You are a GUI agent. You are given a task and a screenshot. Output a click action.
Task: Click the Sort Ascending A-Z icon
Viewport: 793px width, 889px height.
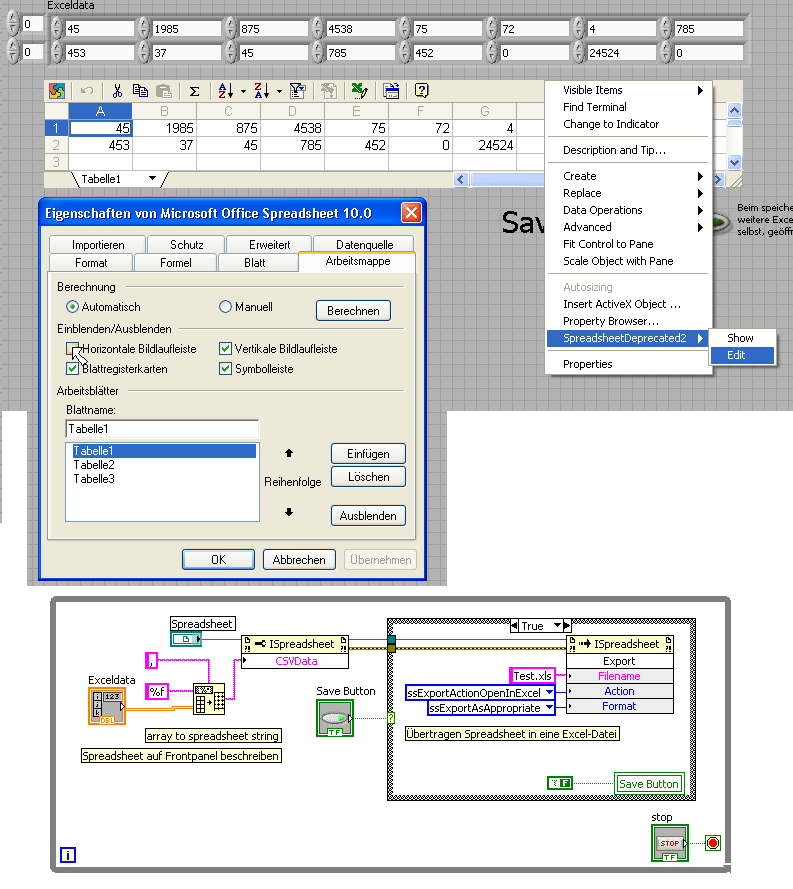click(x=226, y=91)
